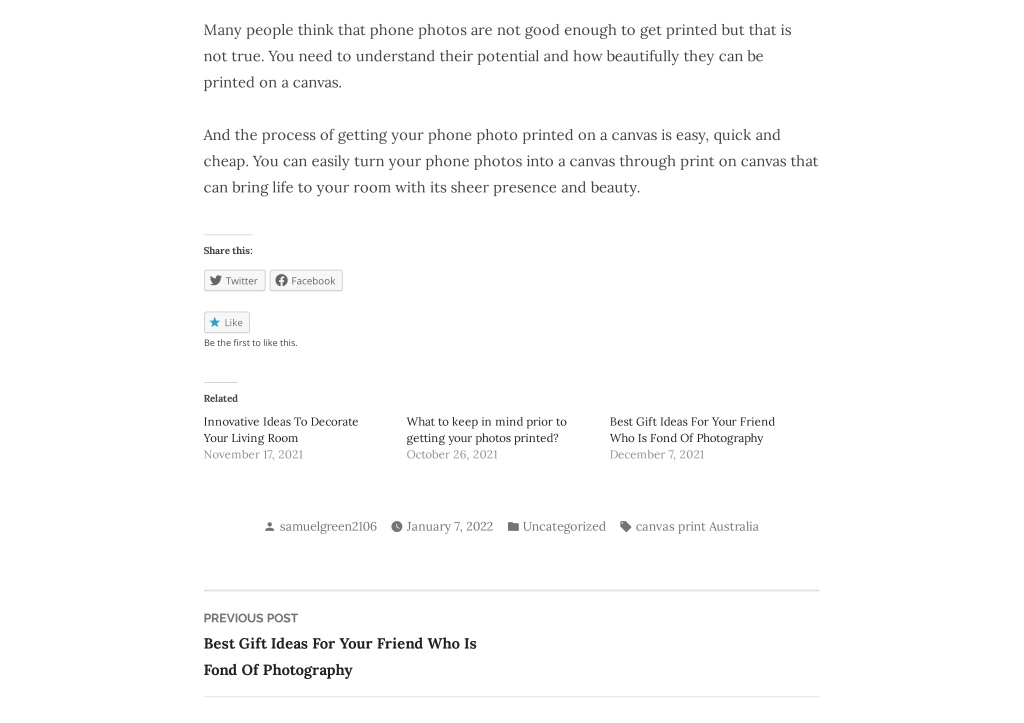1024x723 pixels.
Task: Click the author person icon
Action: (270, 526)
